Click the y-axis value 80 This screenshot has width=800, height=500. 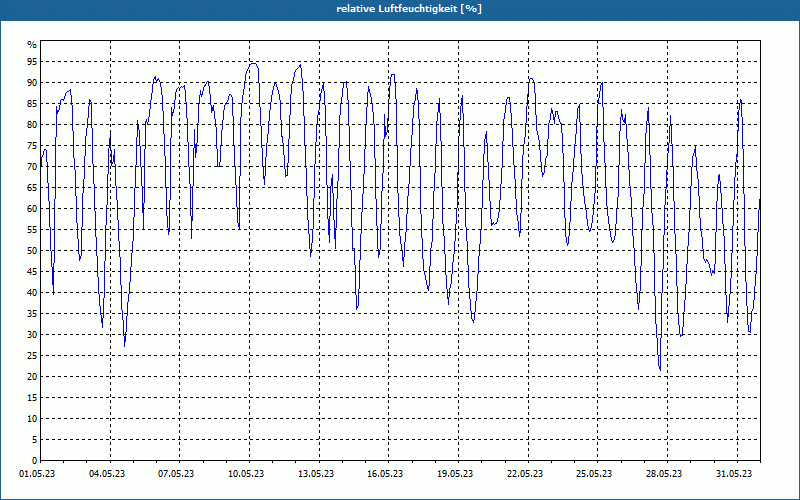(32, 124)
